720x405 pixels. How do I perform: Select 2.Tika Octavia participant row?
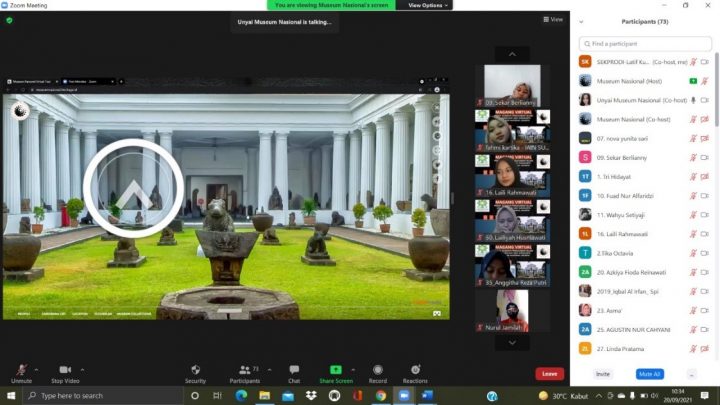coord(645,253)
